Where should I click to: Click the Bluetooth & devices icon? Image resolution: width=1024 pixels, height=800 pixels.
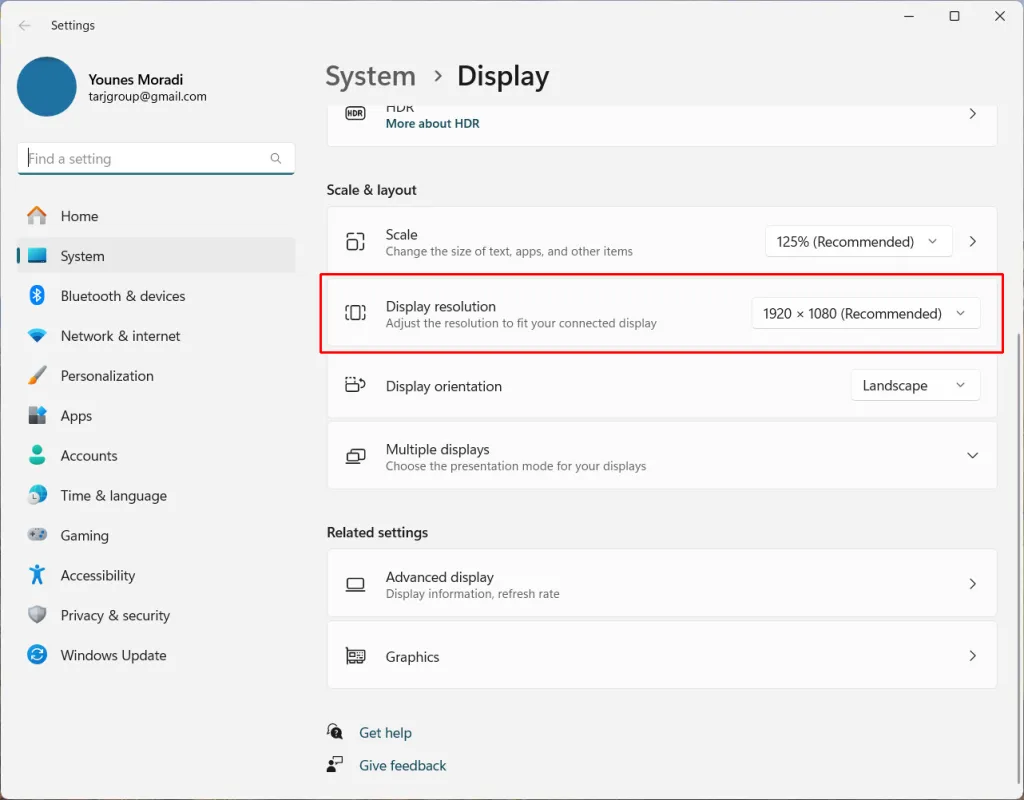[37, 296]
